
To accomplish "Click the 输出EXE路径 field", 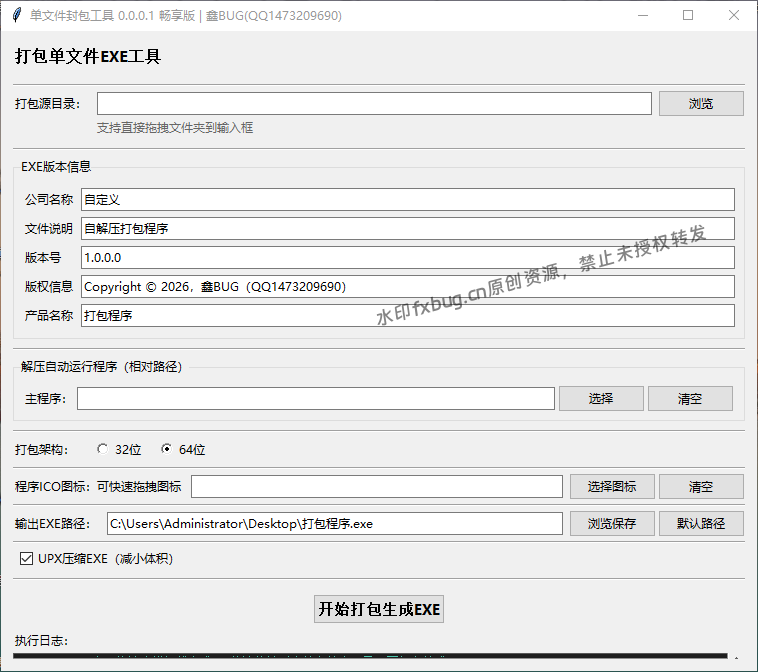I will pos(335,524).
